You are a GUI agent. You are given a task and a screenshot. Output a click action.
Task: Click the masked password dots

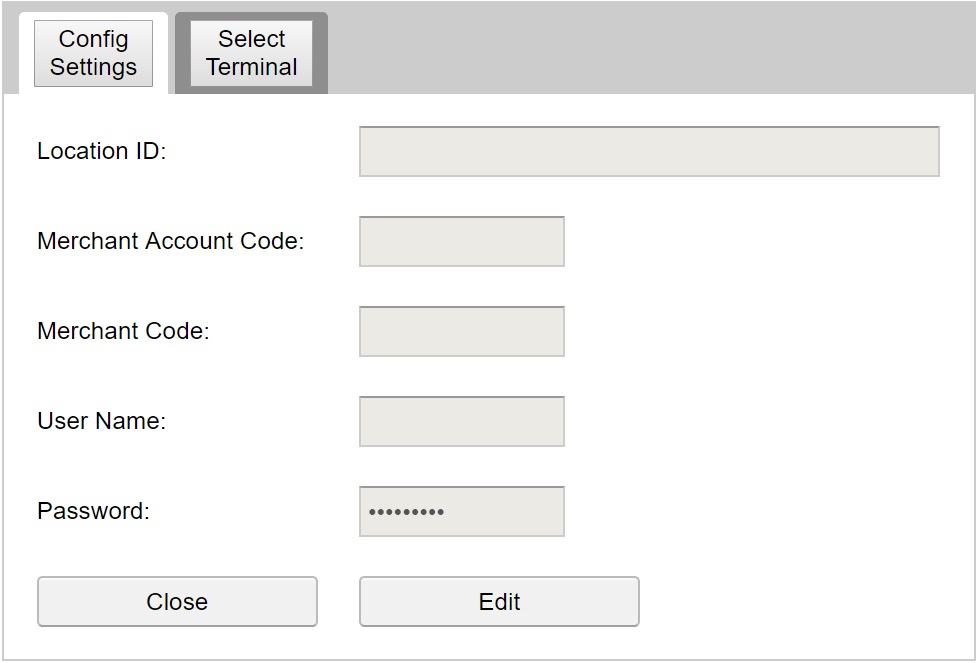(406, 512)
